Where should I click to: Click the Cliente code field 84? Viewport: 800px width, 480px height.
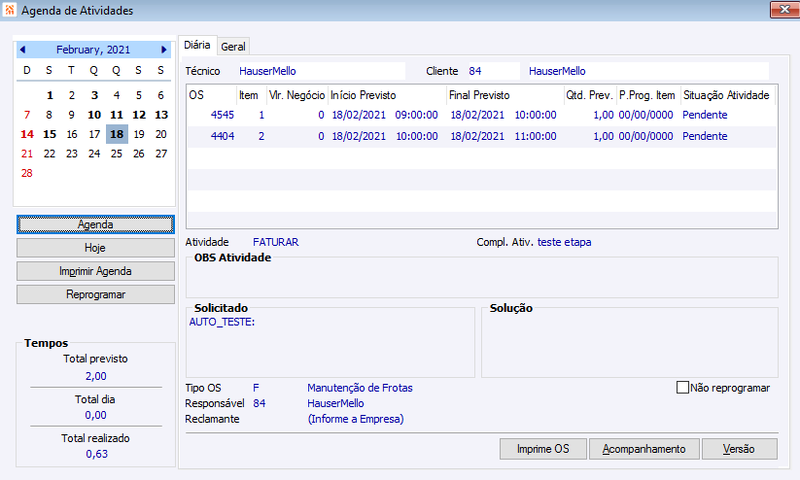pyautogui.click(x=493, y=71)
